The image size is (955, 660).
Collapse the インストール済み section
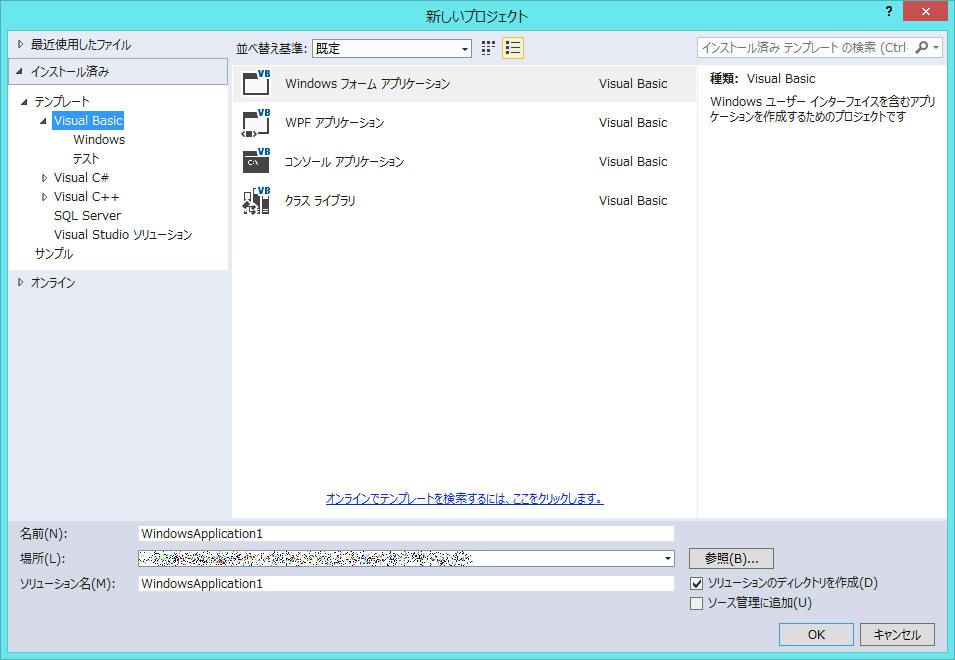tap(19, 71)
